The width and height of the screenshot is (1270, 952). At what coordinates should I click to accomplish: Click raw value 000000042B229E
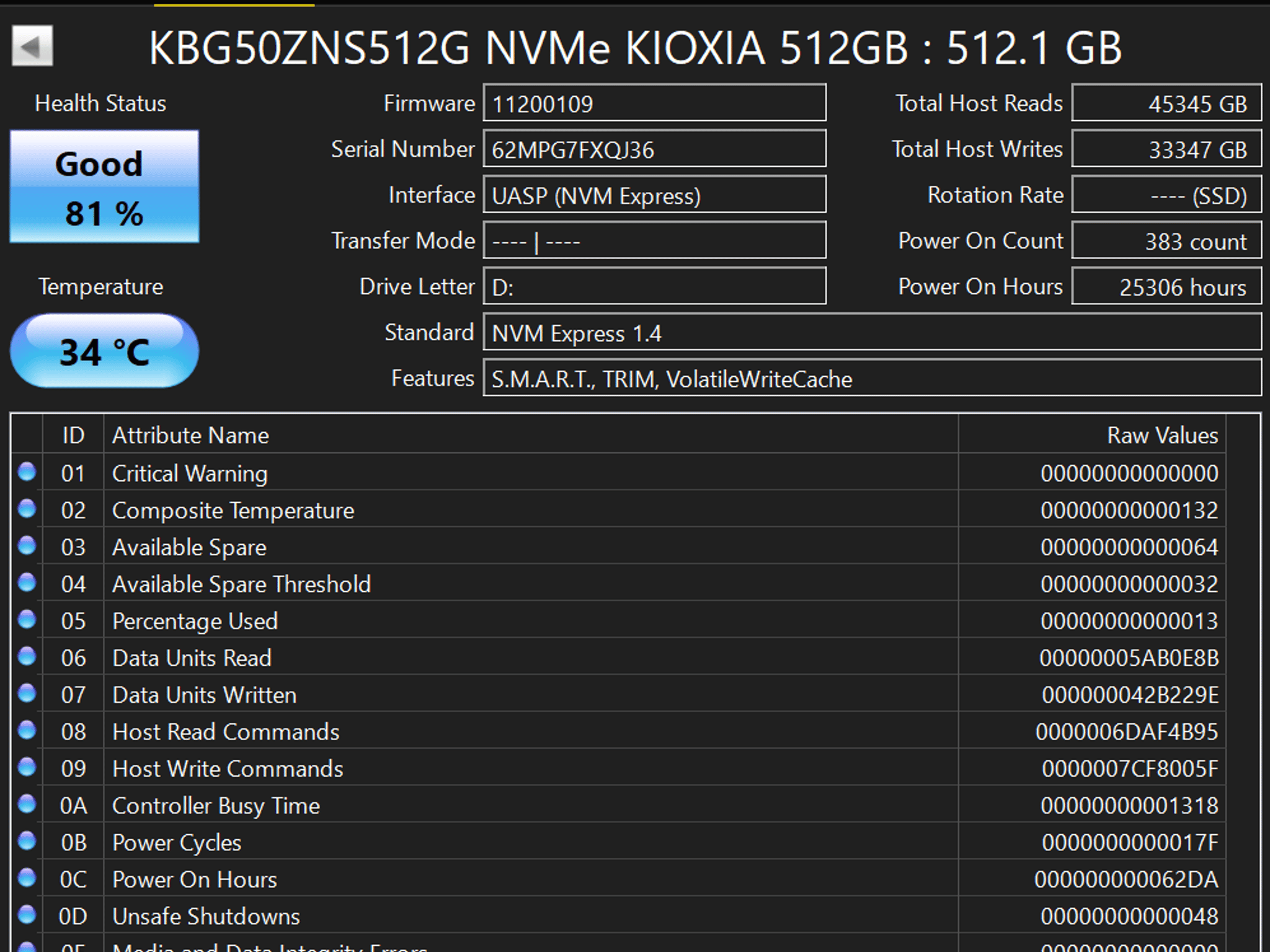click(x=1130, y=695)
